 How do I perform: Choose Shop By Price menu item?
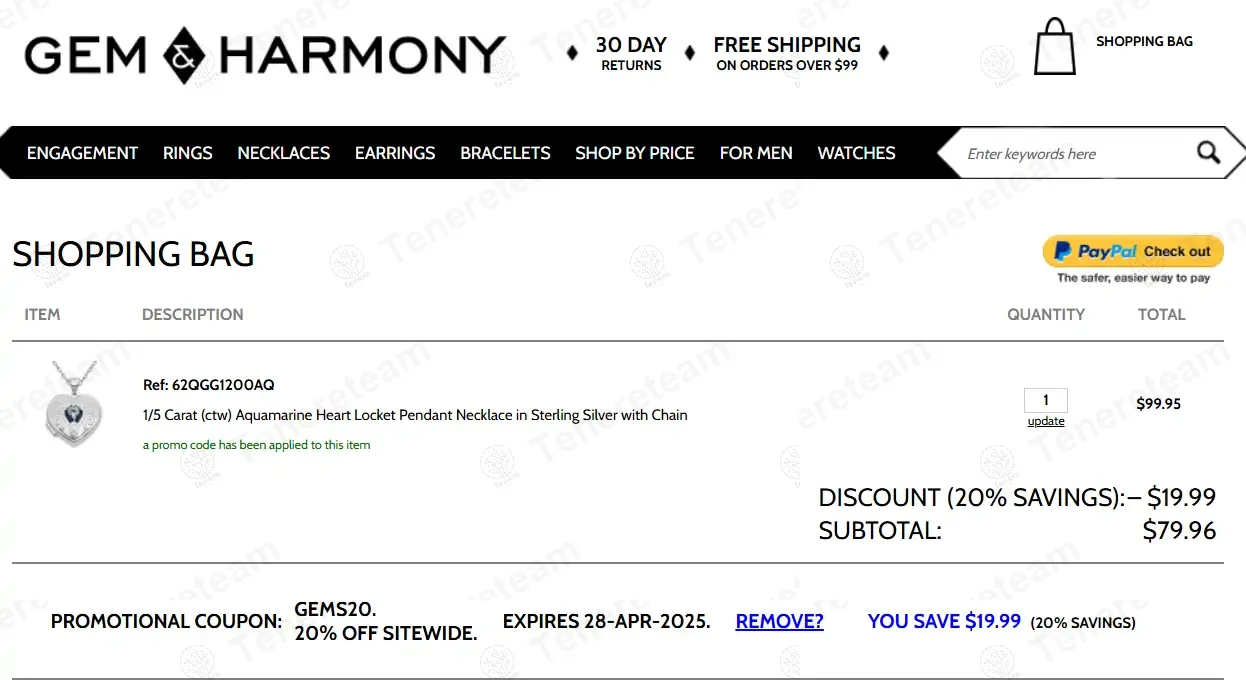(634, 153)
